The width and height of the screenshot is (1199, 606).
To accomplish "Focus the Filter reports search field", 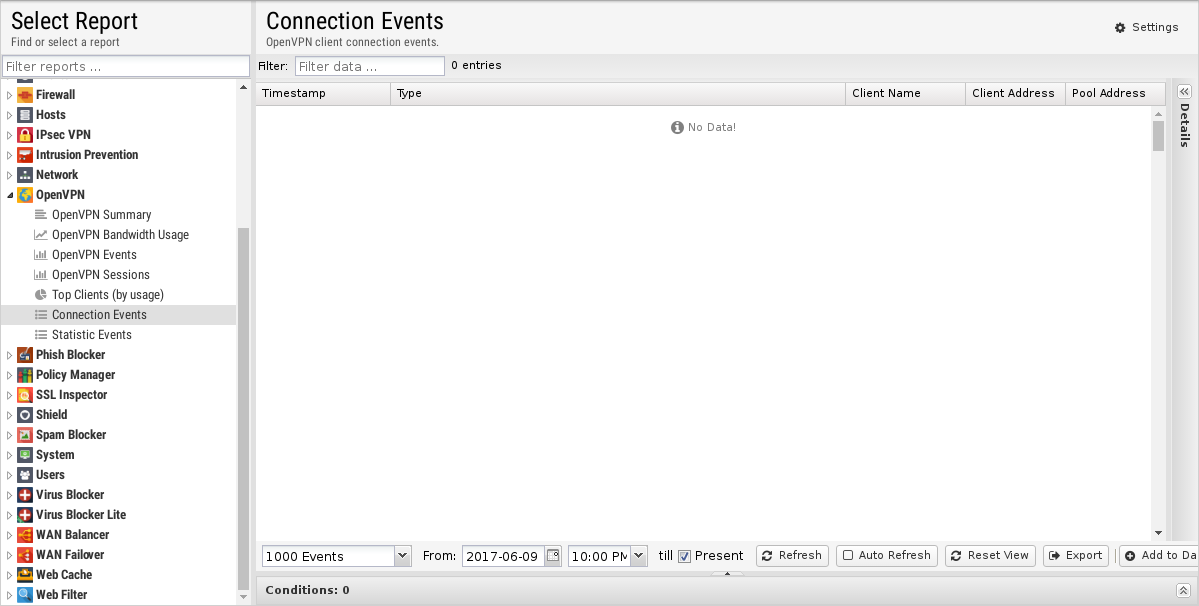I will 126,66.
